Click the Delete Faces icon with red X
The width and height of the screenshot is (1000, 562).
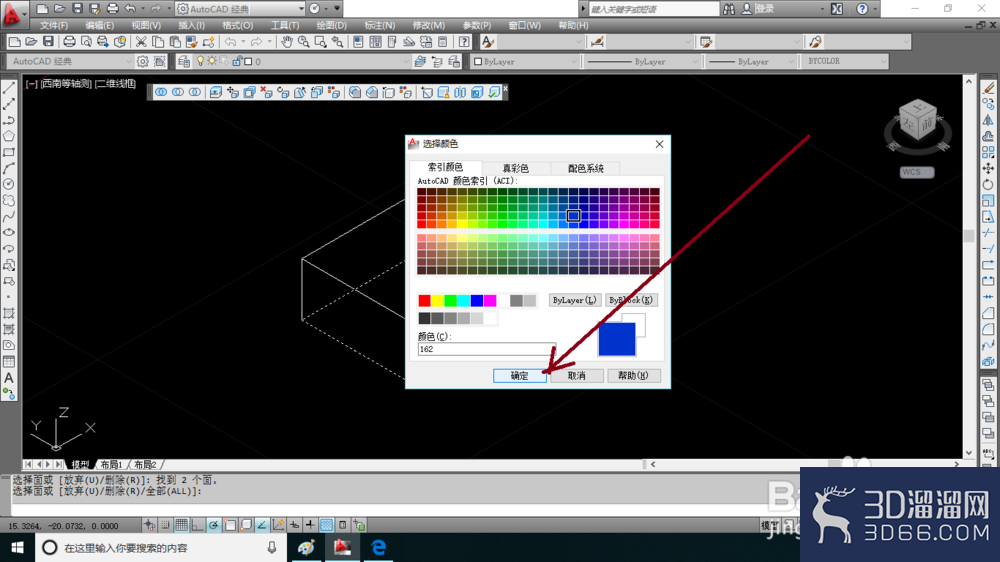[266, 92]
